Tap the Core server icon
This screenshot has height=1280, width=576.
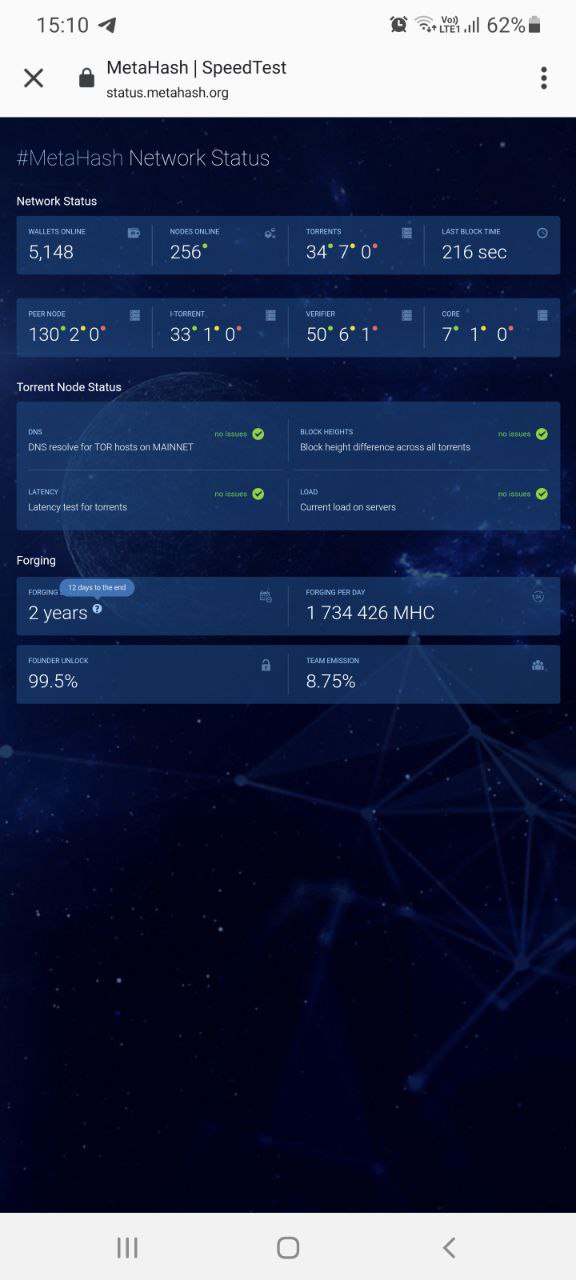pyautogui.click(x=543, y=315)
